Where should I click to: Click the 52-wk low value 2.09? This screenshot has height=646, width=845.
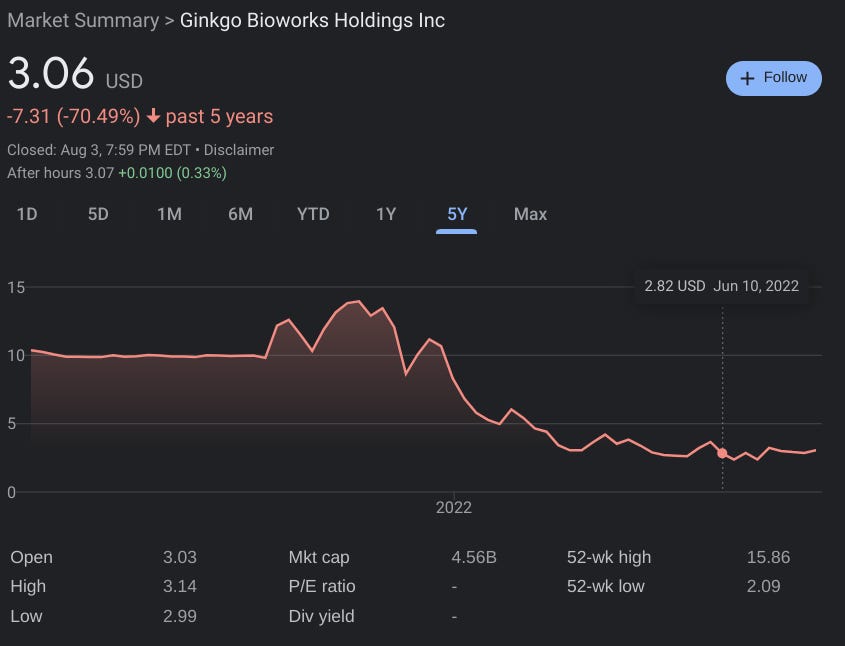point(764,586)
